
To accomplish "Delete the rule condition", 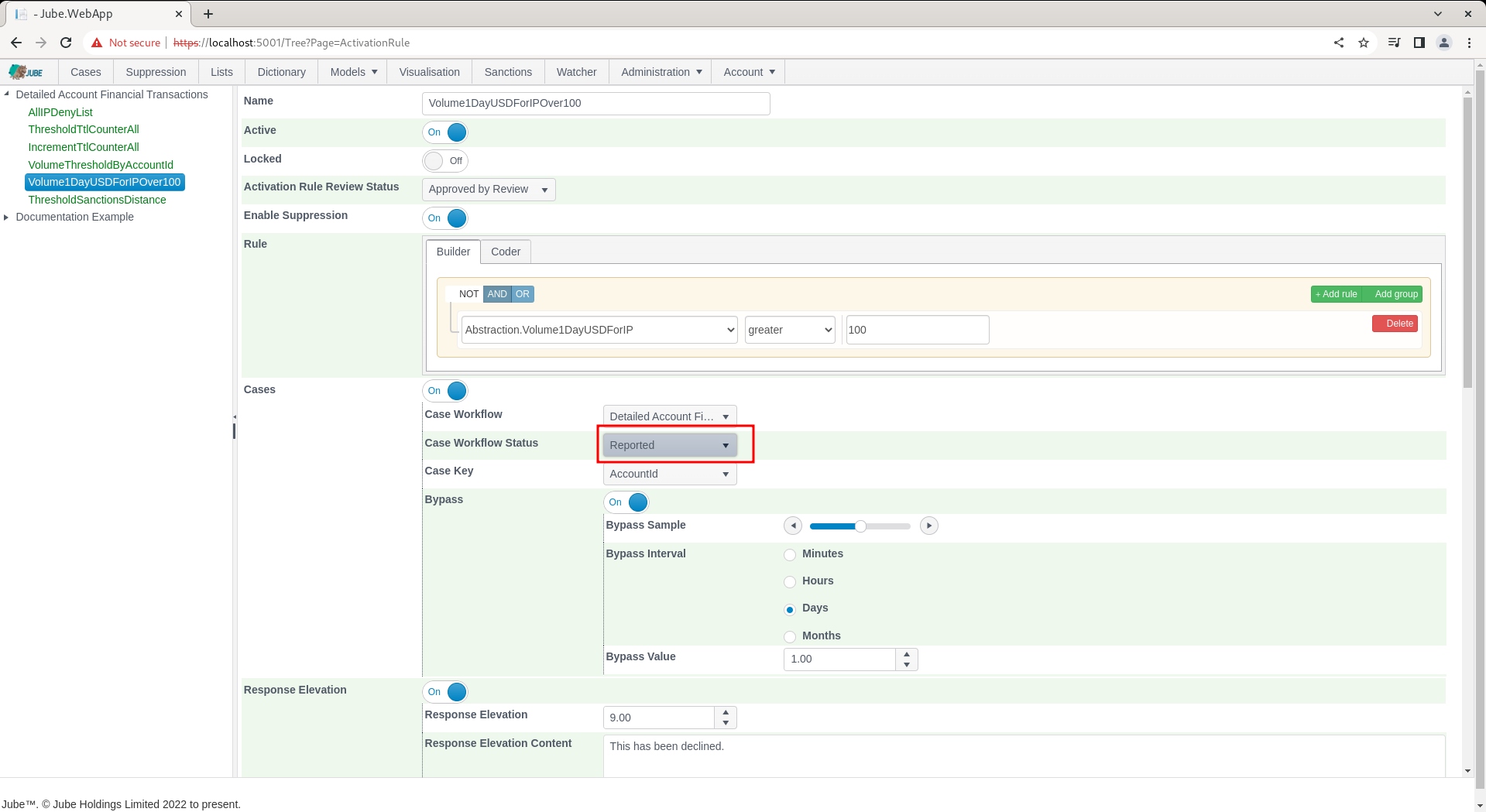I will pos(1395,324).
